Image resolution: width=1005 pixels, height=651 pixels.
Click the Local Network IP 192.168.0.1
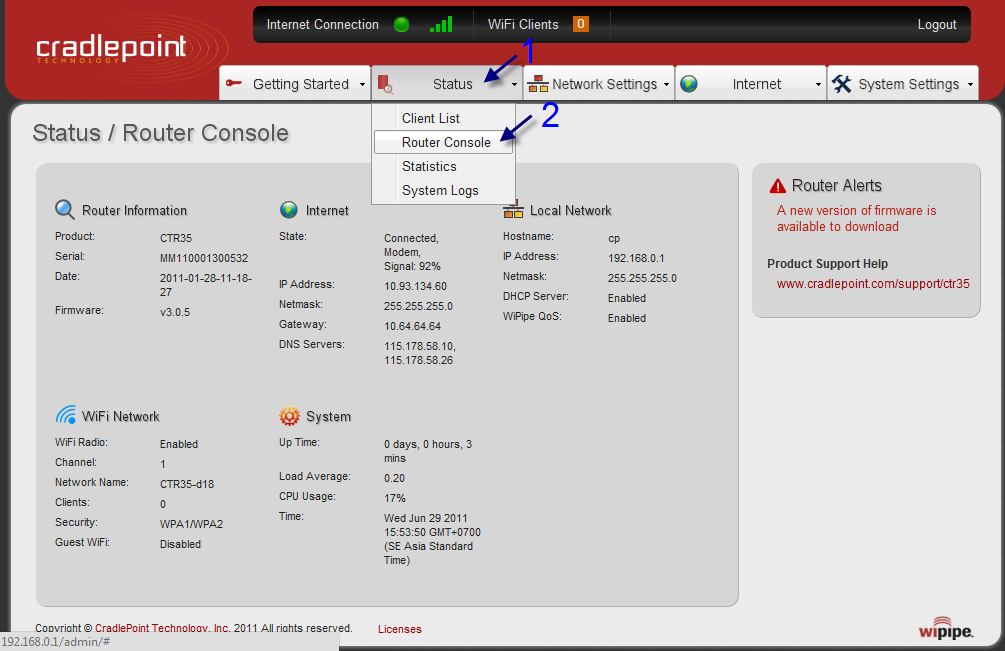[636, 258]
